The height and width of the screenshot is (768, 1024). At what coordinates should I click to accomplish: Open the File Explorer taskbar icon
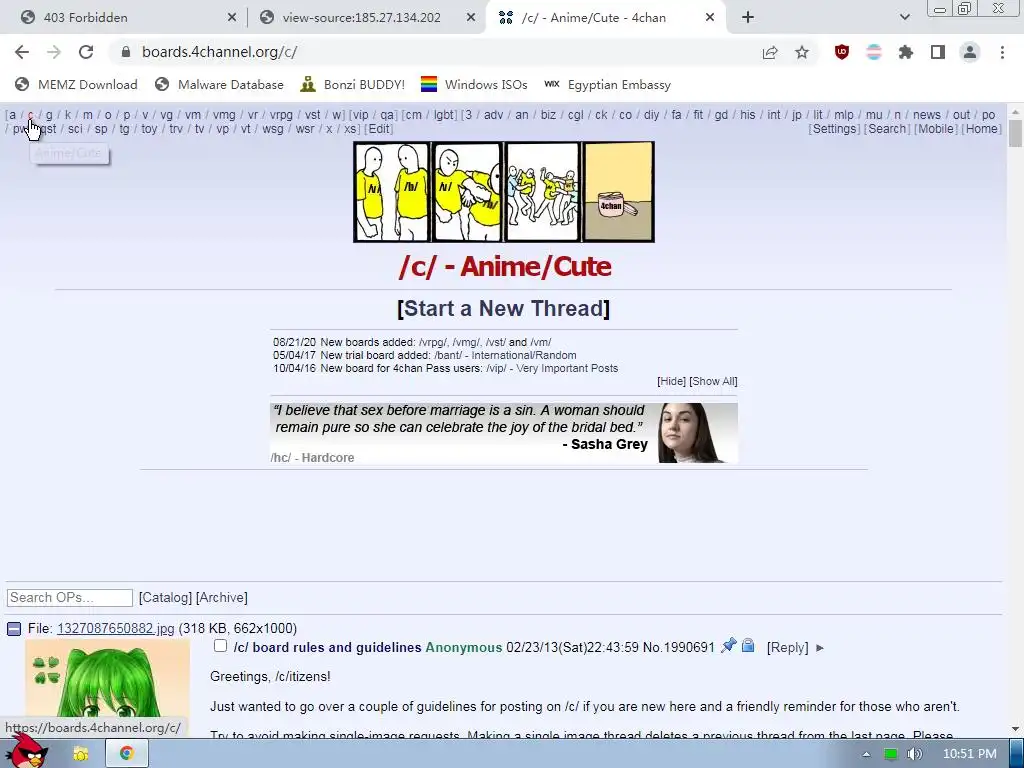pos(80,754)
